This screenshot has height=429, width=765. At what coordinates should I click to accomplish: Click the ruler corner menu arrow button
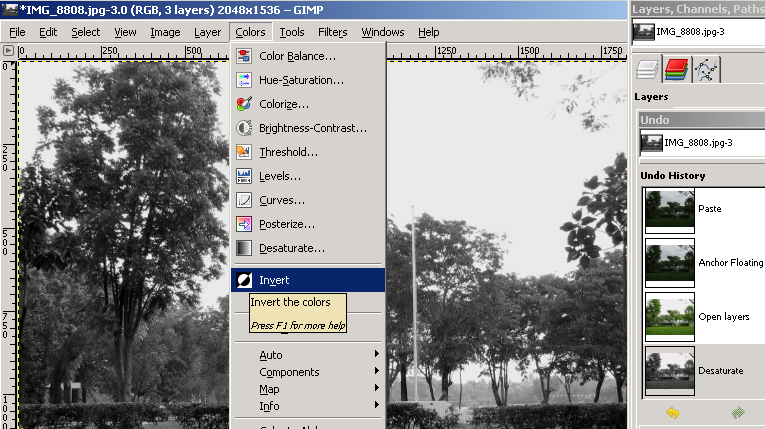tap(8, 50)
